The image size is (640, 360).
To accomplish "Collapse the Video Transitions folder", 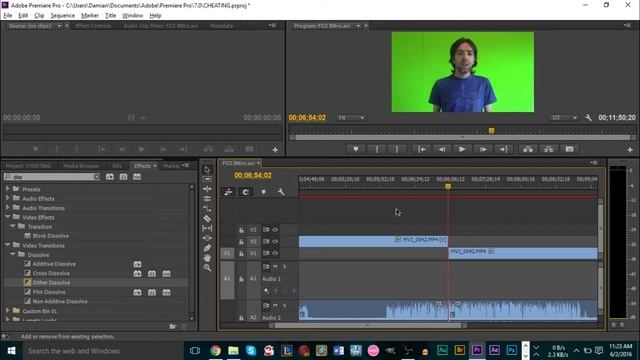I will click(x=7, y=245).
